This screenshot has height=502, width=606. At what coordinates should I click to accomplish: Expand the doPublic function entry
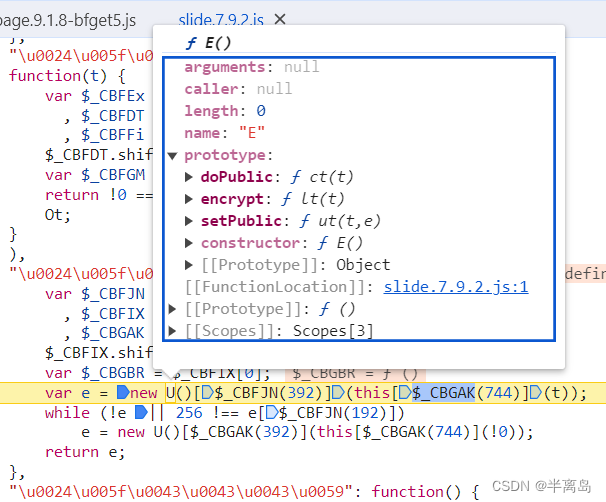(x=189, y=177)
